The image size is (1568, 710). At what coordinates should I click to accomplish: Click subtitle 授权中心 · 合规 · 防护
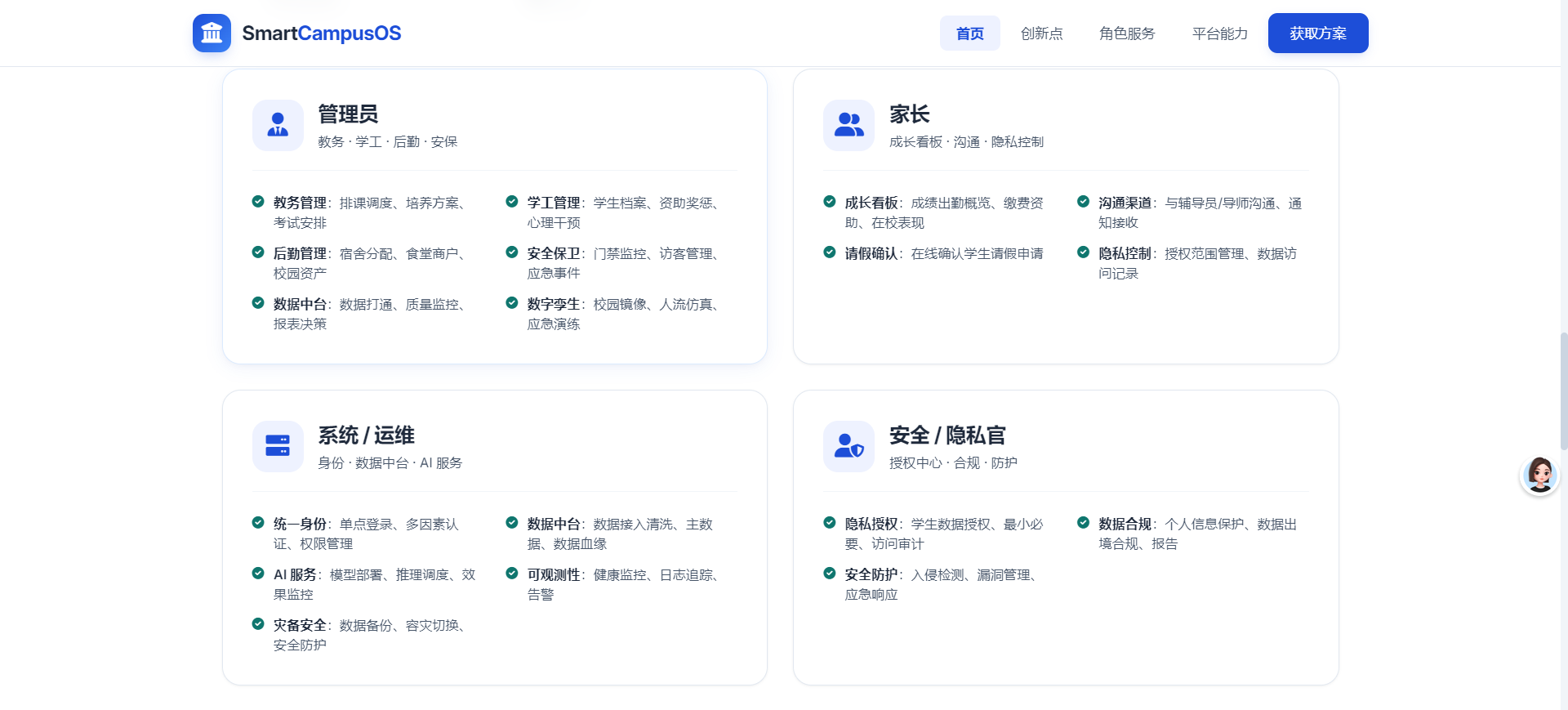tap(953, 463)
